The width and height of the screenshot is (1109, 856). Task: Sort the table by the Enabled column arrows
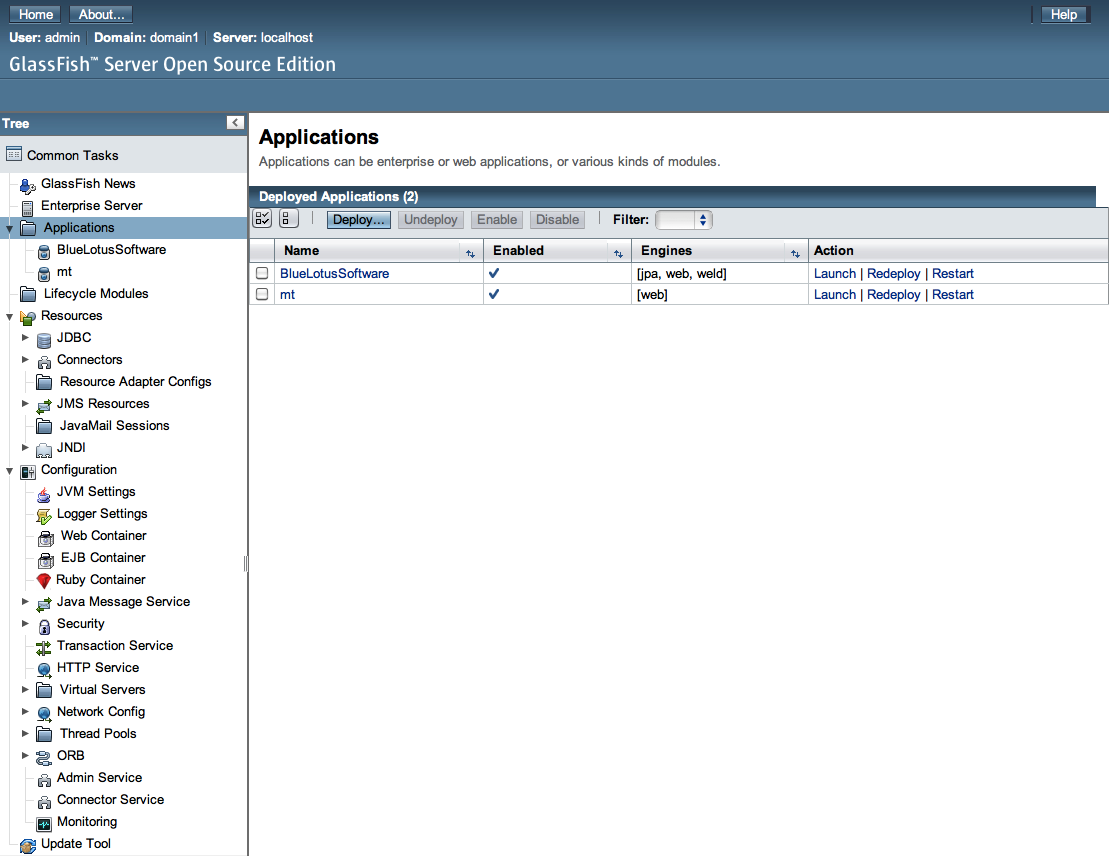pyautogui.click(x=619, y=251)
